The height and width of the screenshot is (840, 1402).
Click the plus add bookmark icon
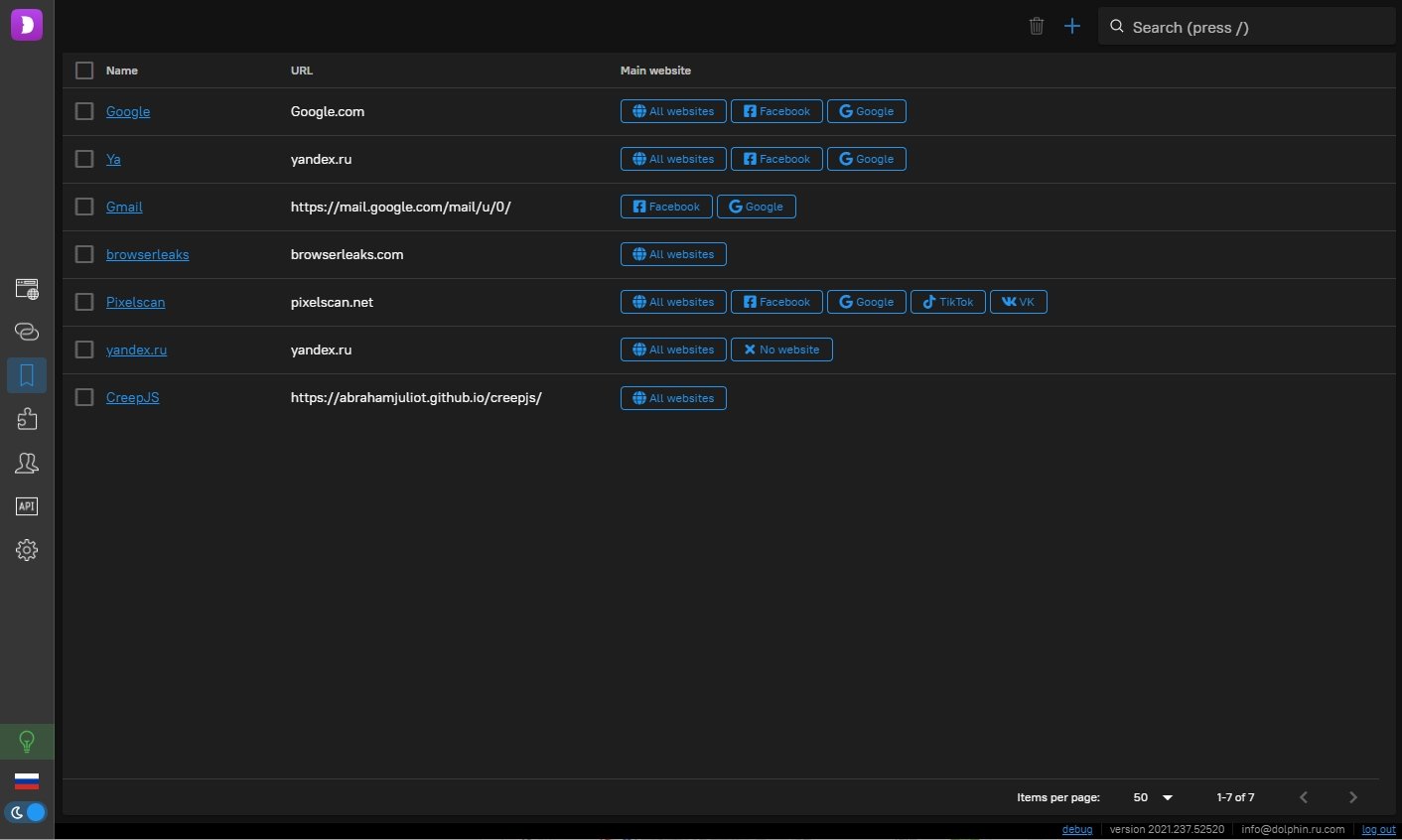point(1072,27)
